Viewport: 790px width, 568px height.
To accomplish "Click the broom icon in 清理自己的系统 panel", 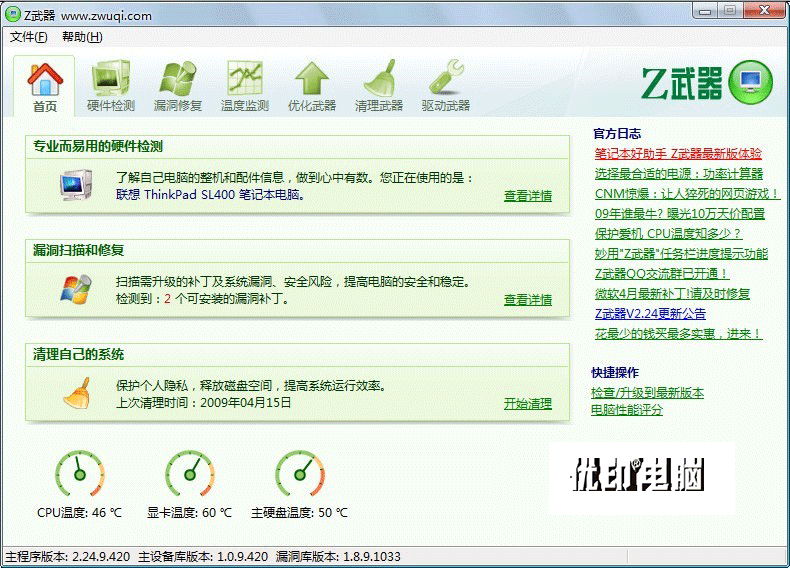I will click(x=77, y=393).
